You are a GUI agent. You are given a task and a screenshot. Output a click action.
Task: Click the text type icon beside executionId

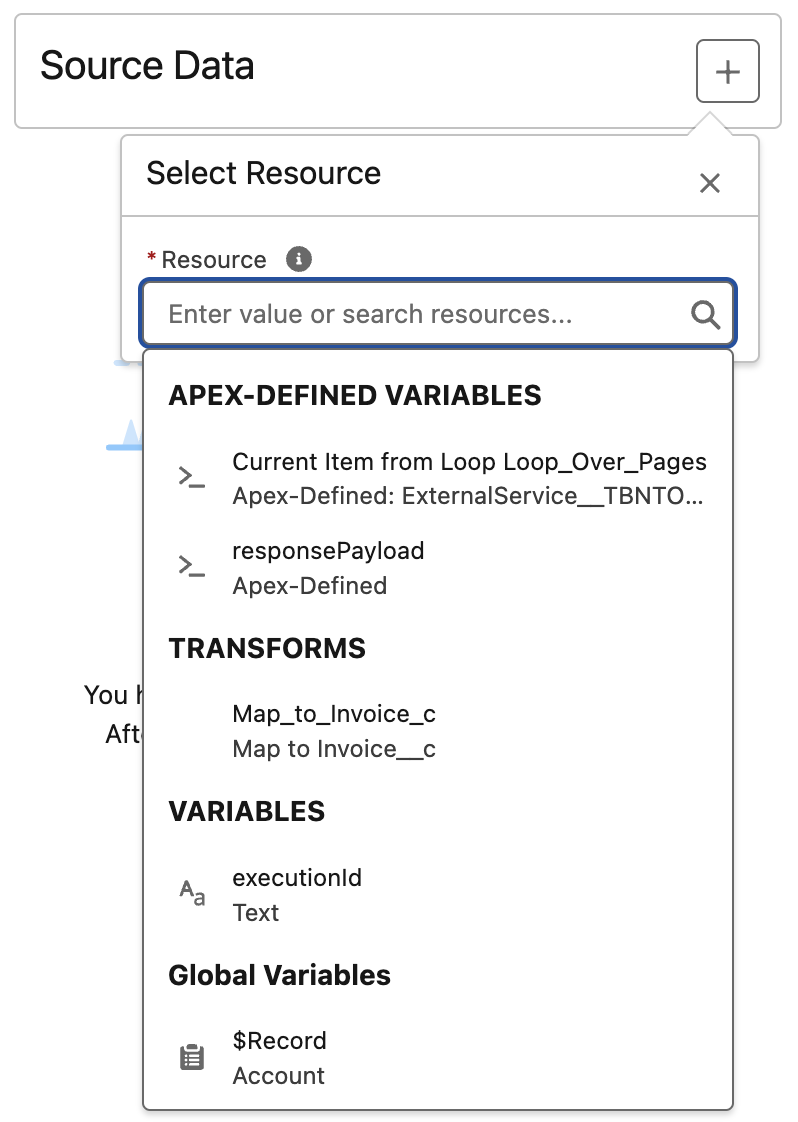192,892
